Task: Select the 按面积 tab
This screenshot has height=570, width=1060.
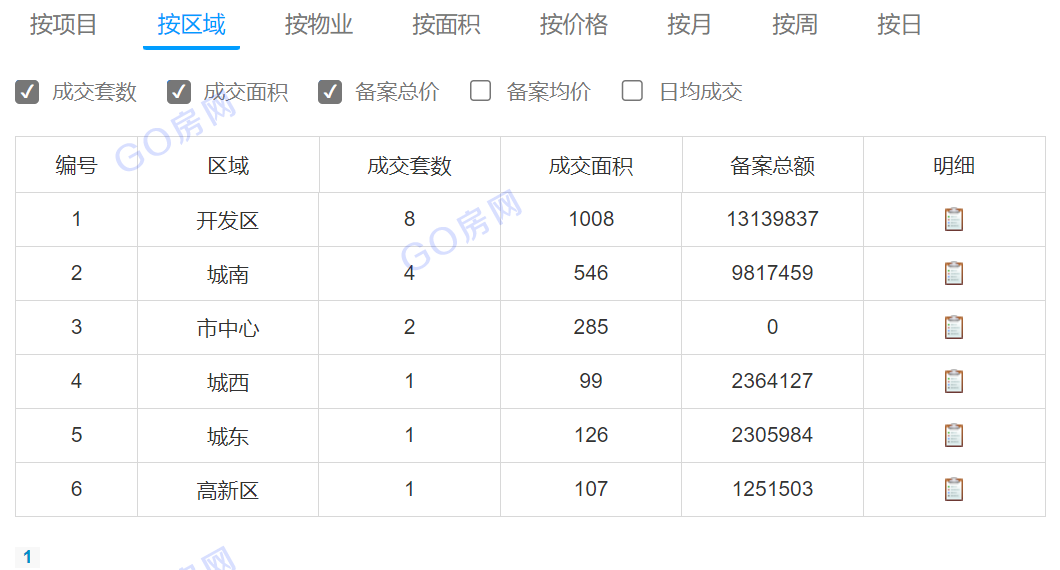Action: 446,25
